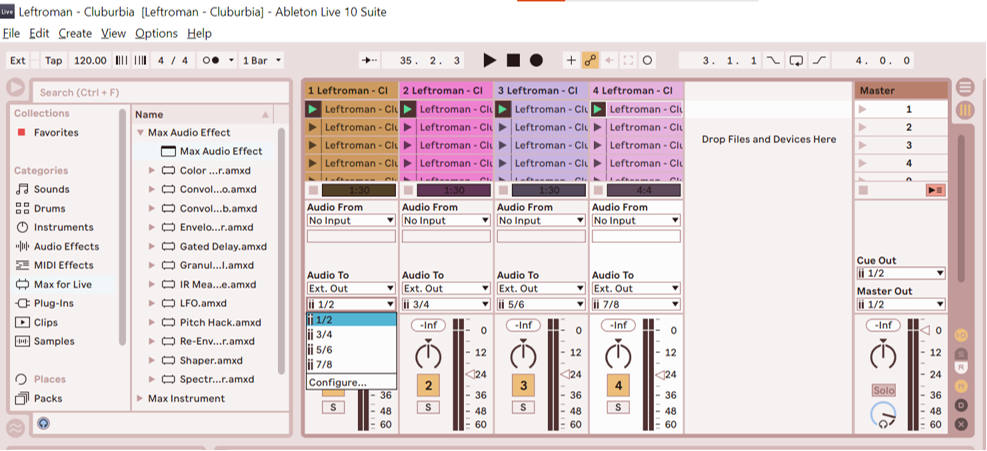The image size is (987, 451).
Task: Click the Tap tempo button
Action: 54,60
